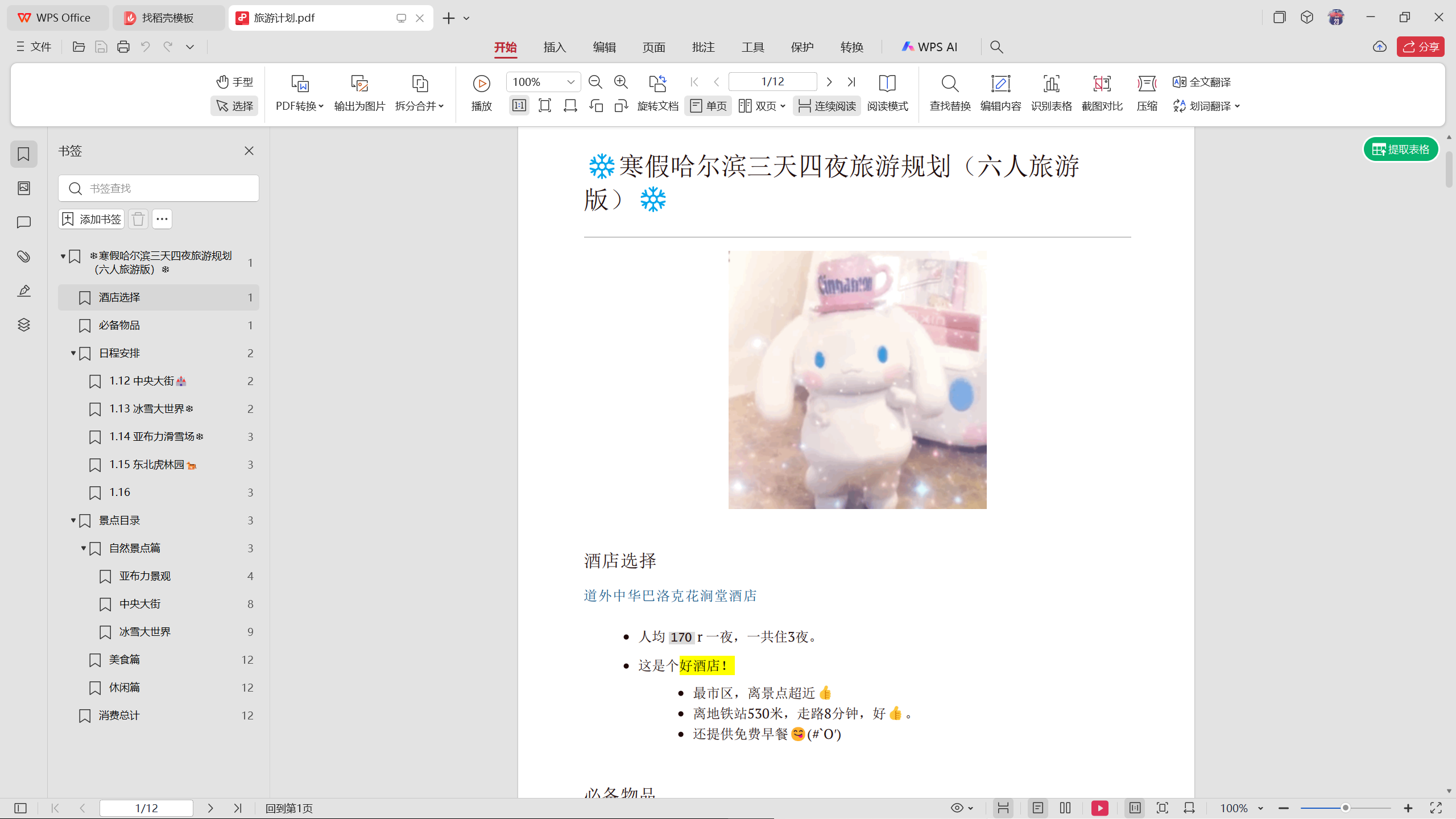Open the signature pen sidebar icon

point(23,291)
